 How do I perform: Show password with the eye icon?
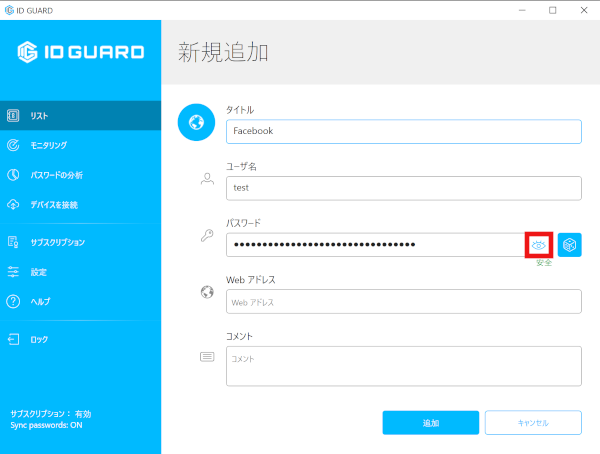coord(538,245)
